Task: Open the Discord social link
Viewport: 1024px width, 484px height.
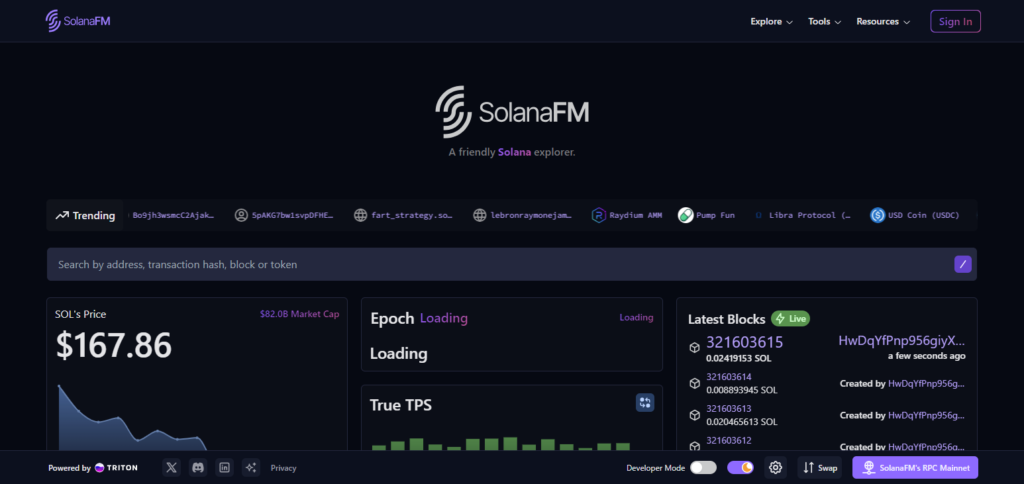Action: point(198,468)
